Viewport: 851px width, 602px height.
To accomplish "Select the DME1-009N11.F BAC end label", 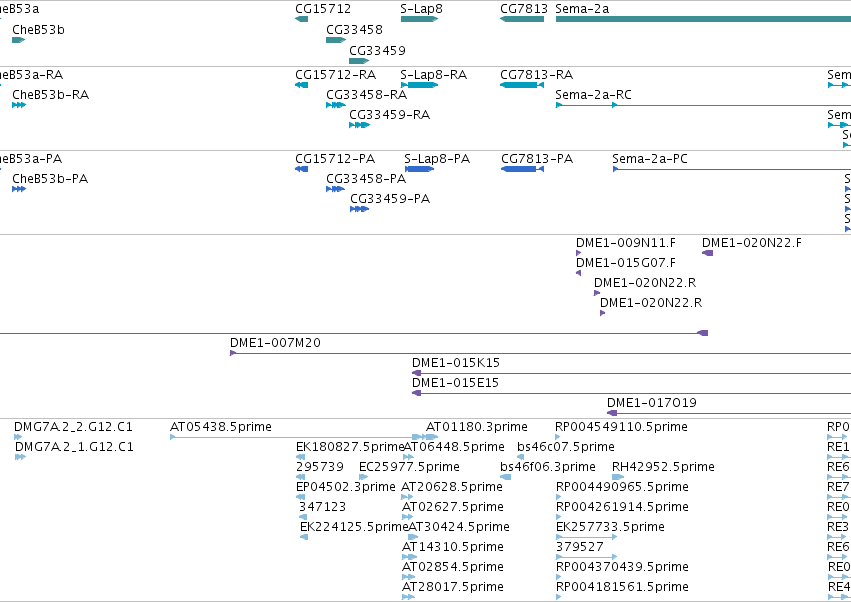I will coord(626,243).
